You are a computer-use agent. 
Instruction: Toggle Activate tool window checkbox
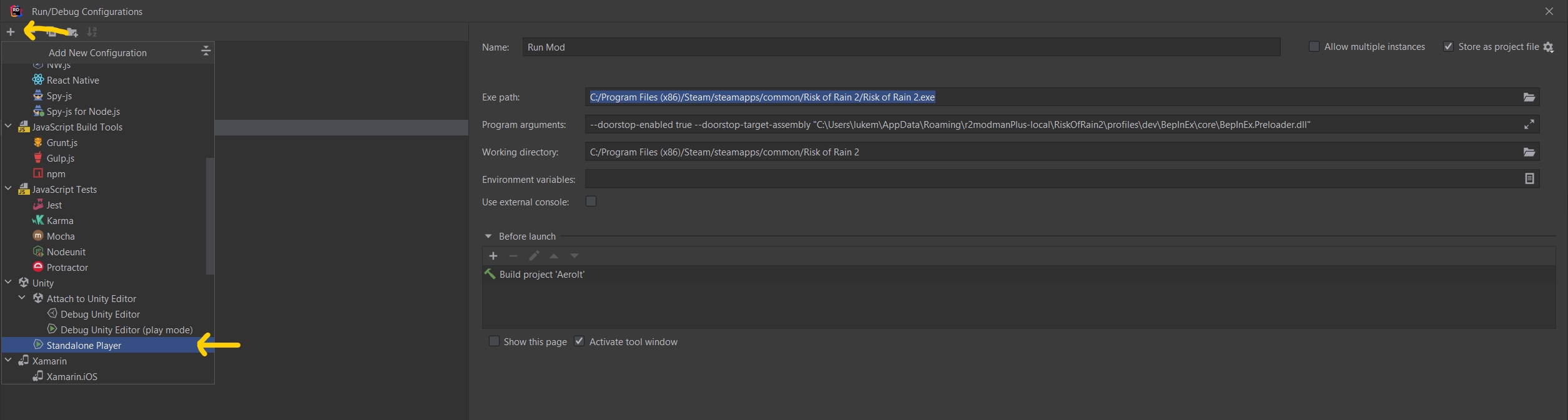pos(579,341)
